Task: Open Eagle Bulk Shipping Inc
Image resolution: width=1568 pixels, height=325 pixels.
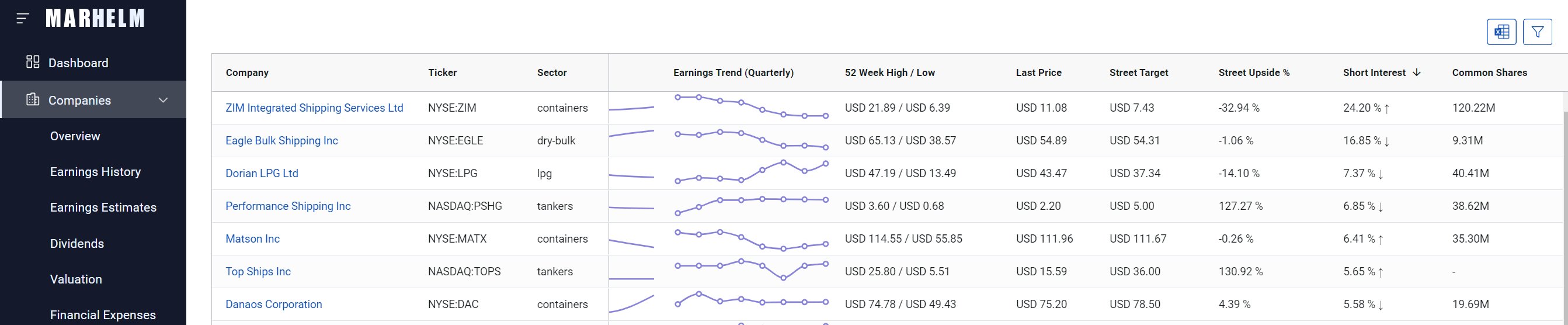Action: pos(282,141)
